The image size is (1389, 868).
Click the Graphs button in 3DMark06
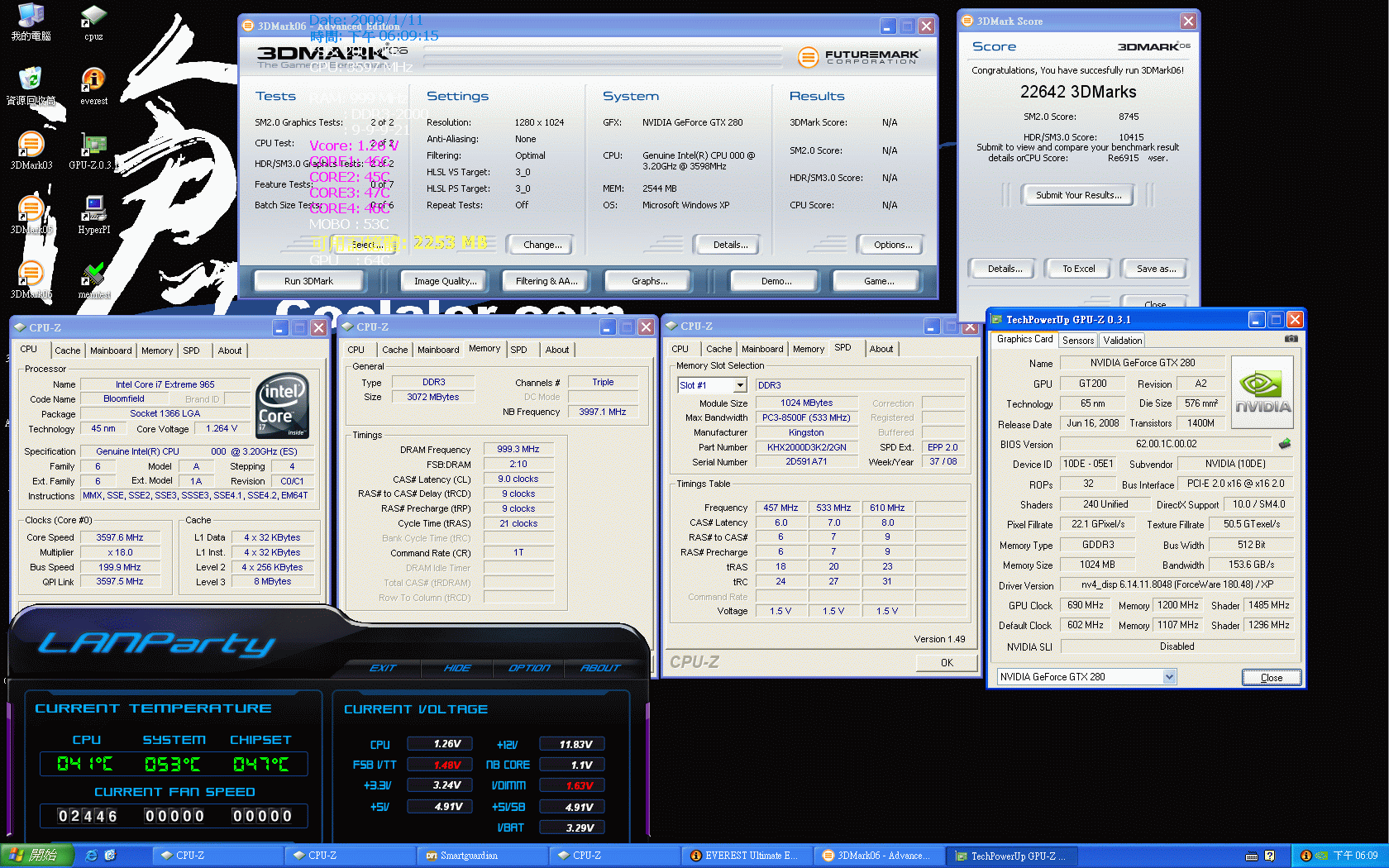pyautogui.click(x=650, y=281)
